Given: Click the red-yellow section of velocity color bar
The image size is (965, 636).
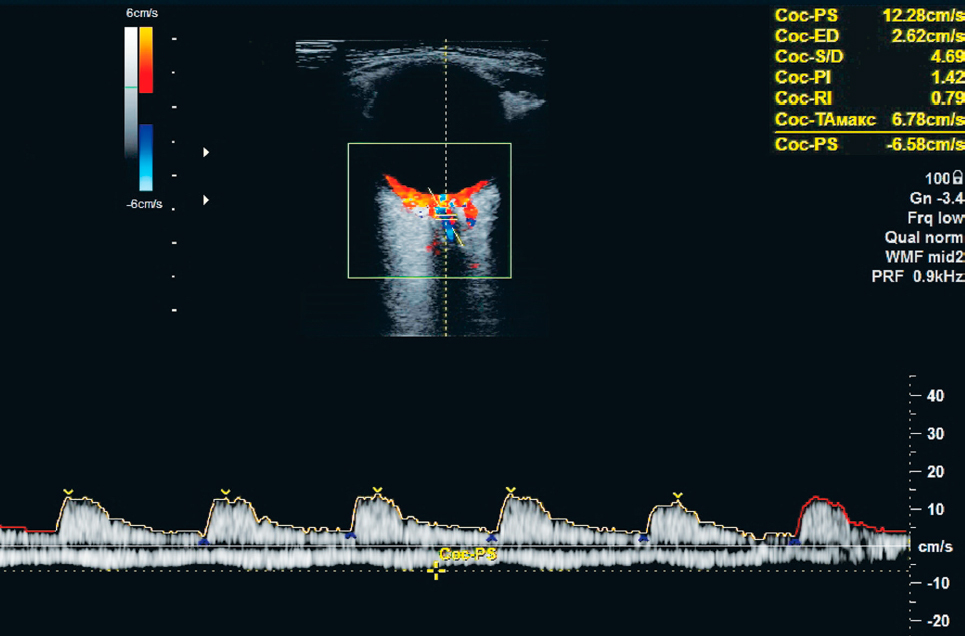Looking at the screenshot, I should click(x=146, y=60).
